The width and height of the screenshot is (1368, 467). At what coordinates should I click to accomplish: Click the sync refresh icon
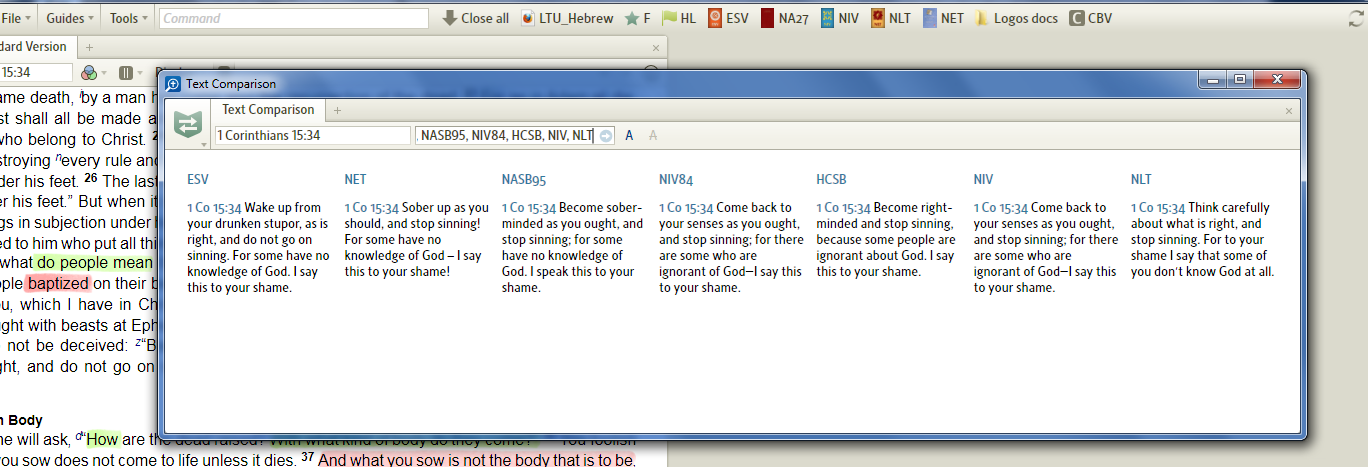click(1356, 18)
